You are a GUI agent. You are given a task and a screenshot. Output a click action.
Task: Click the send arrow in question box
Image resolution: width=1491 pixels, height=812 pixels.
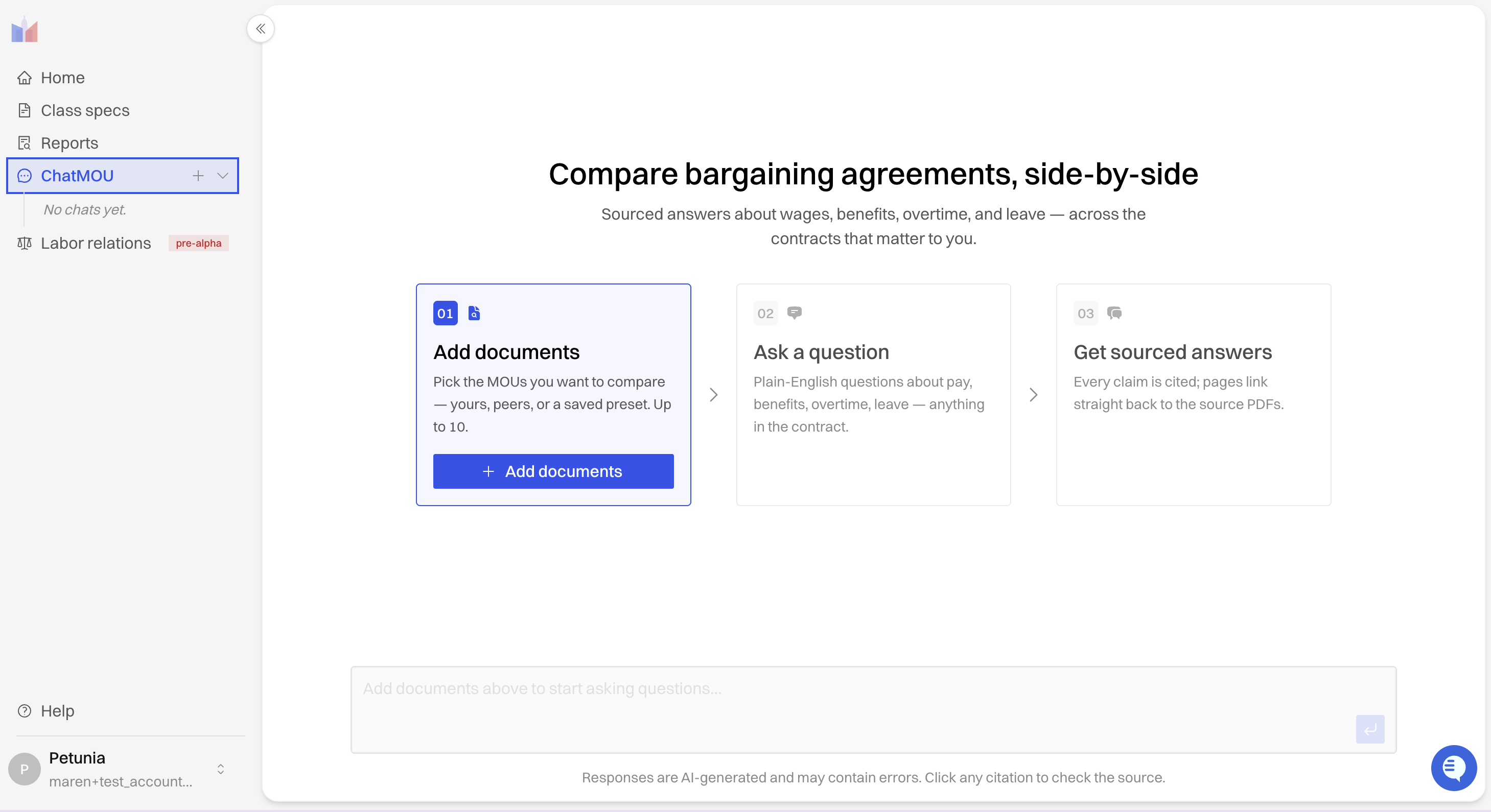(1369, 729)
